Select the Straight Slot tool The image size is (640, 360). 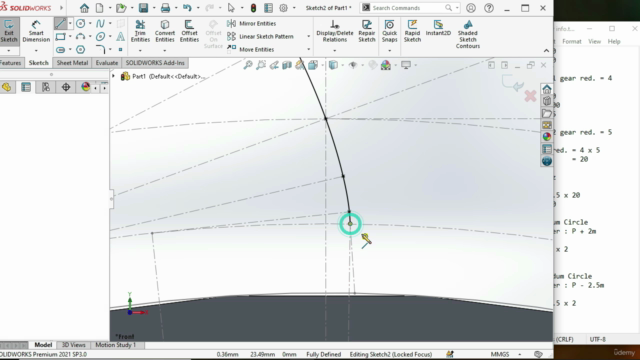coord(60,50)
